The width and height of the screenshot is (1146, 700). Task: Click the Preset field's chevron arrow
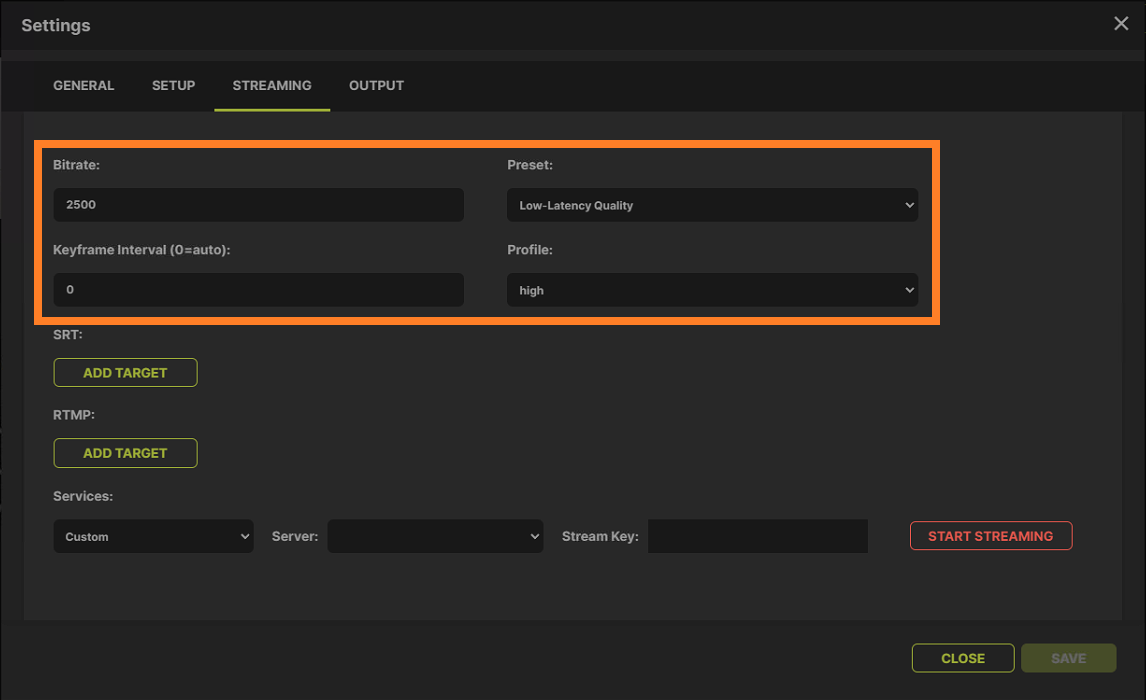[x=910, y=205]
